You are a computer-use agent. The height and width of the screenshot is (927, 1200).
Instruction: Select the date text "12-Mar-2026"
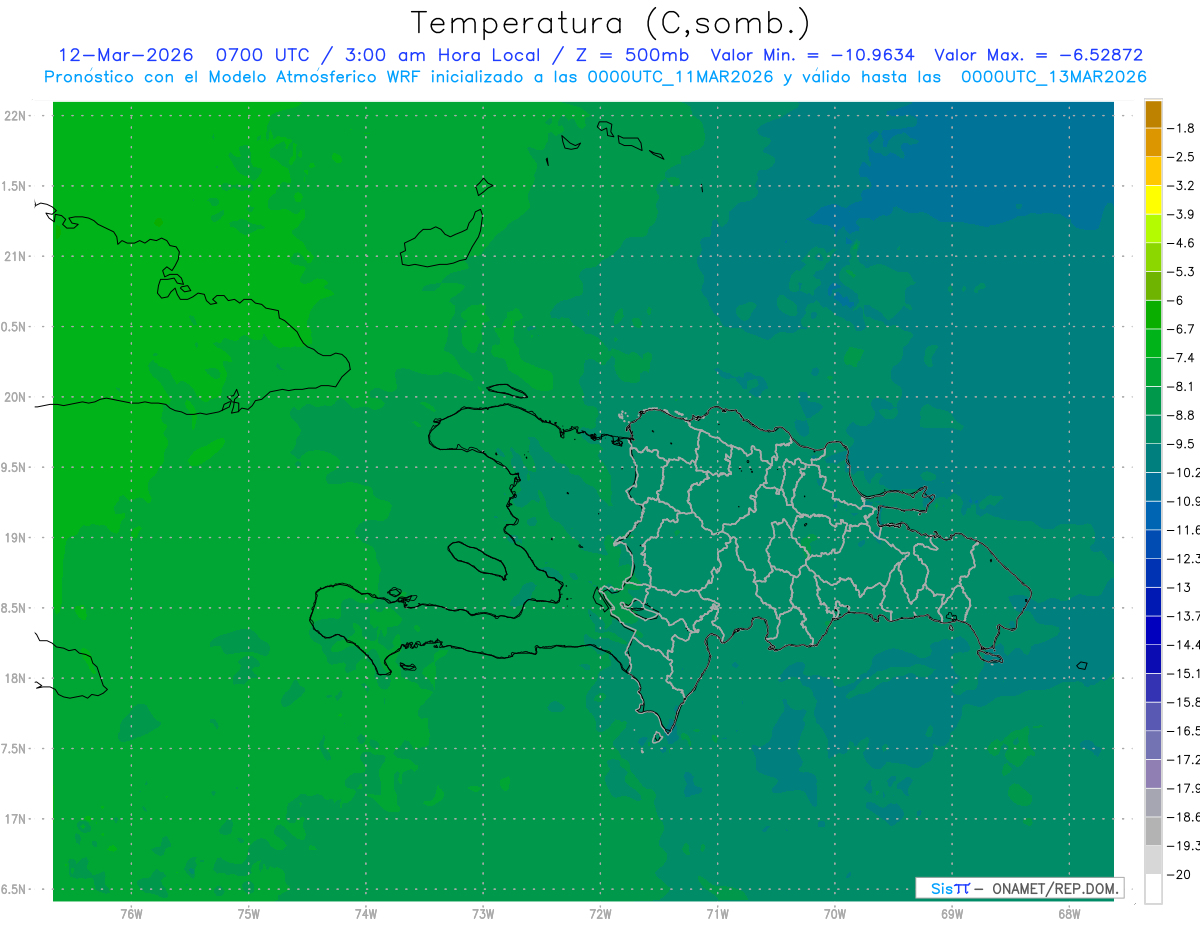[x=125, y=55]
